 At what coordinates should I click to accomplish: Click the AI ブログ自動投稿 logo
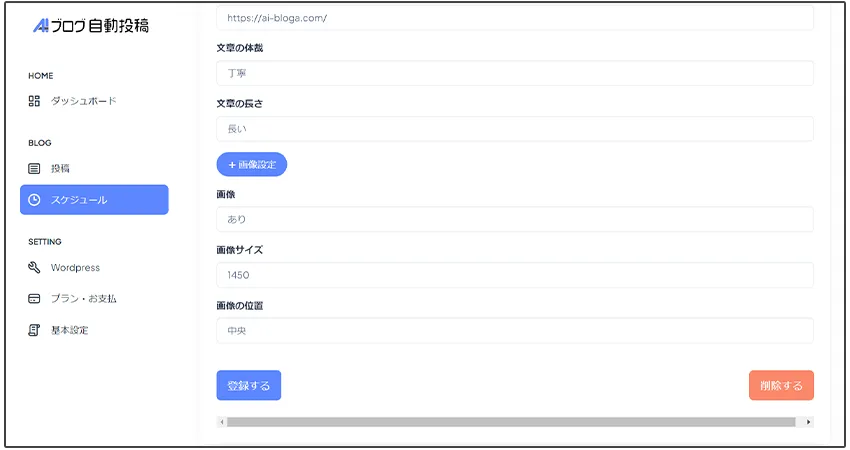91,26
